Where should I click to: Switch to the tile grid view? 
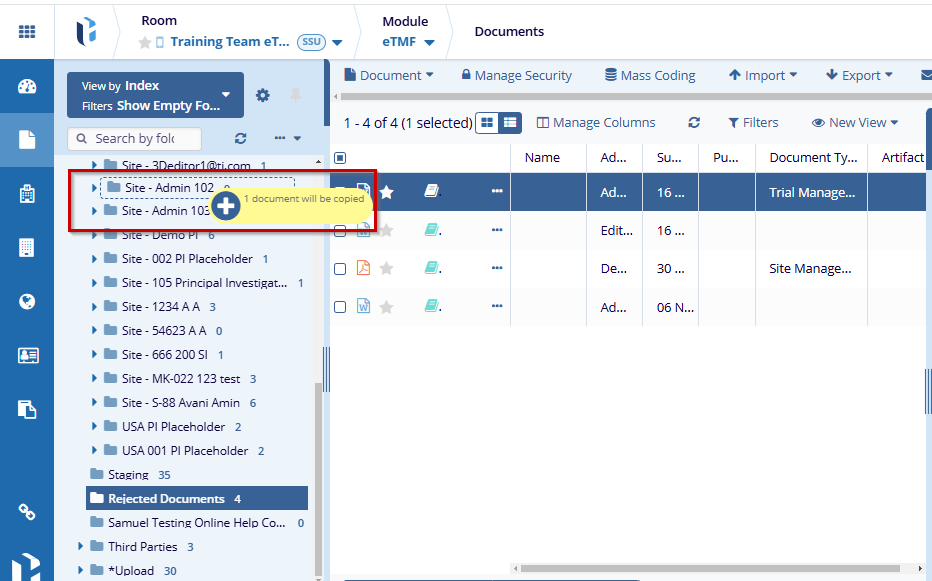point(487,122)
